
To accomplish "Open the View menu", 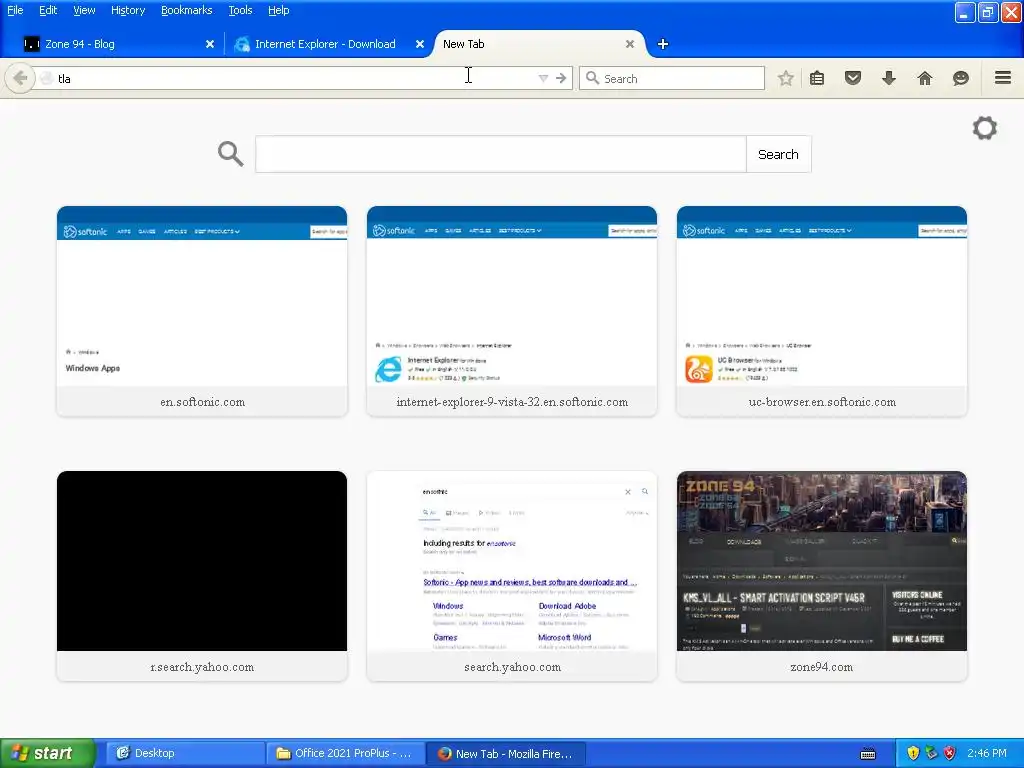I will coord(84,10).
